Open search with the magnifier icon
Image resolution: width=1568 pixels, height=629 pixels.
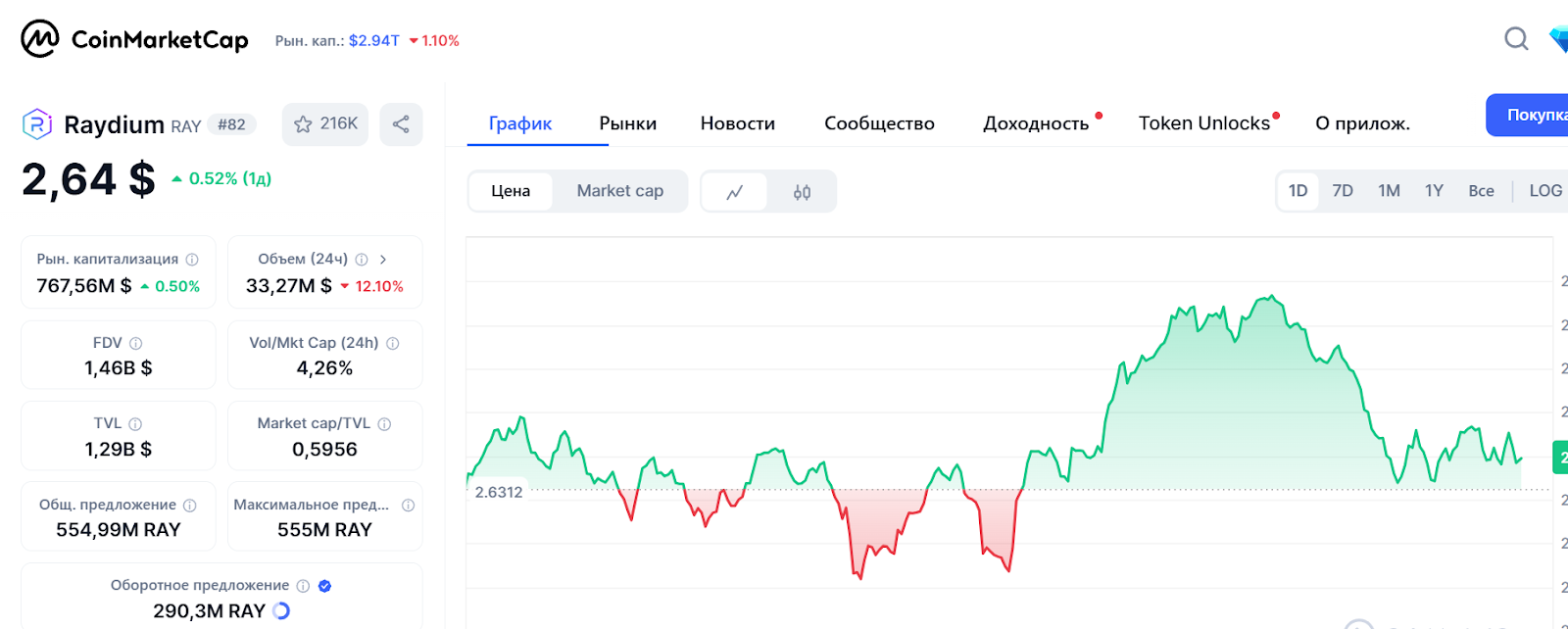coord(1516,38)
